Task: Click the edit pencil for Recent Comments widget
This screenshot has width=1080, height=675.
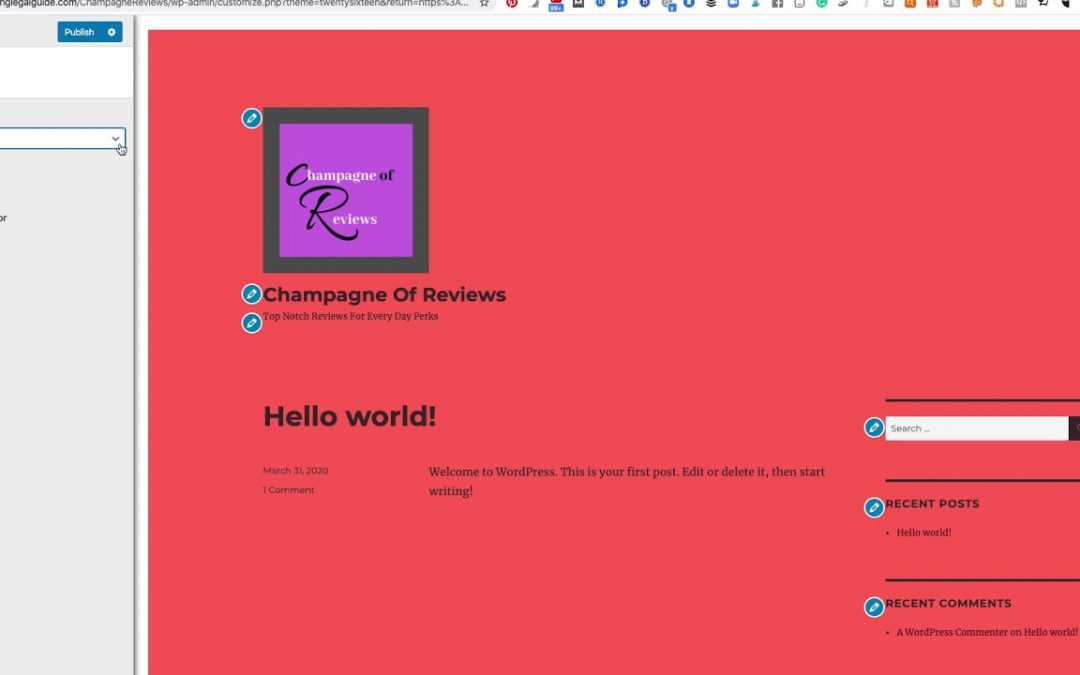Action: tap(874, 607)
